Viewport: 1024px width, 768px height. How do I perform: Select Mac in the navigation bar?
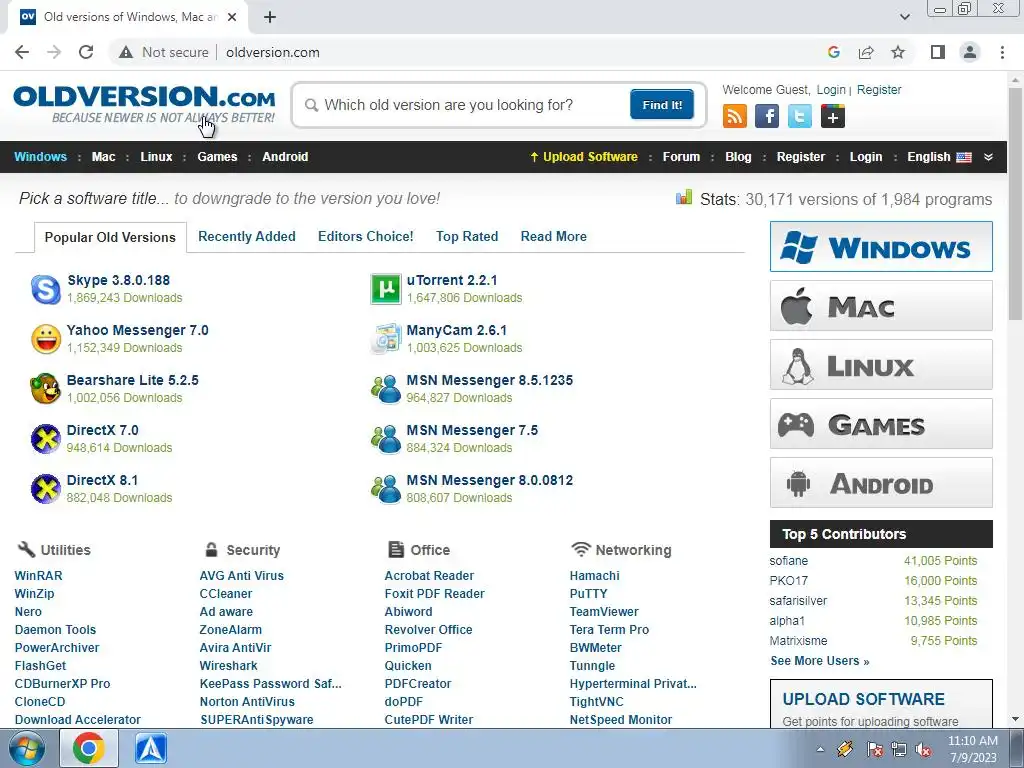(103, 157)
